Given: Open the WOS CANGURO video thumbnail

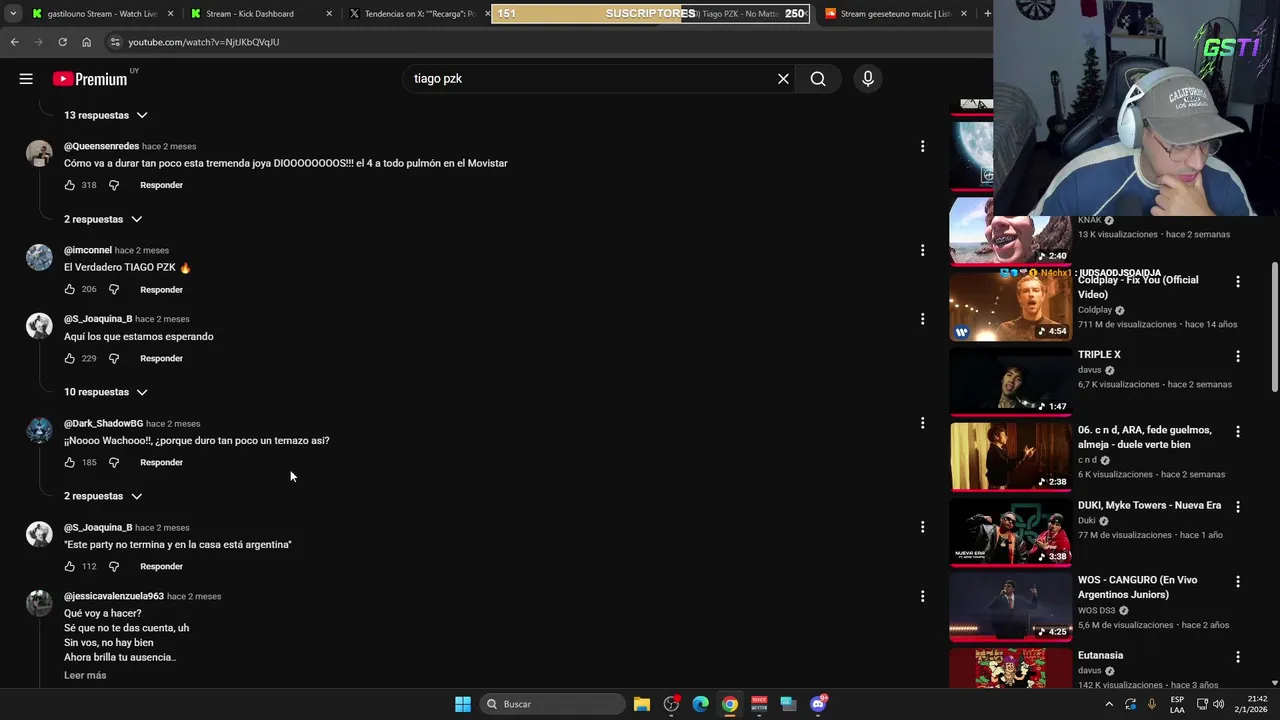Looking at the screenshot, I should pyautogui.click(x=1010, y=606).
